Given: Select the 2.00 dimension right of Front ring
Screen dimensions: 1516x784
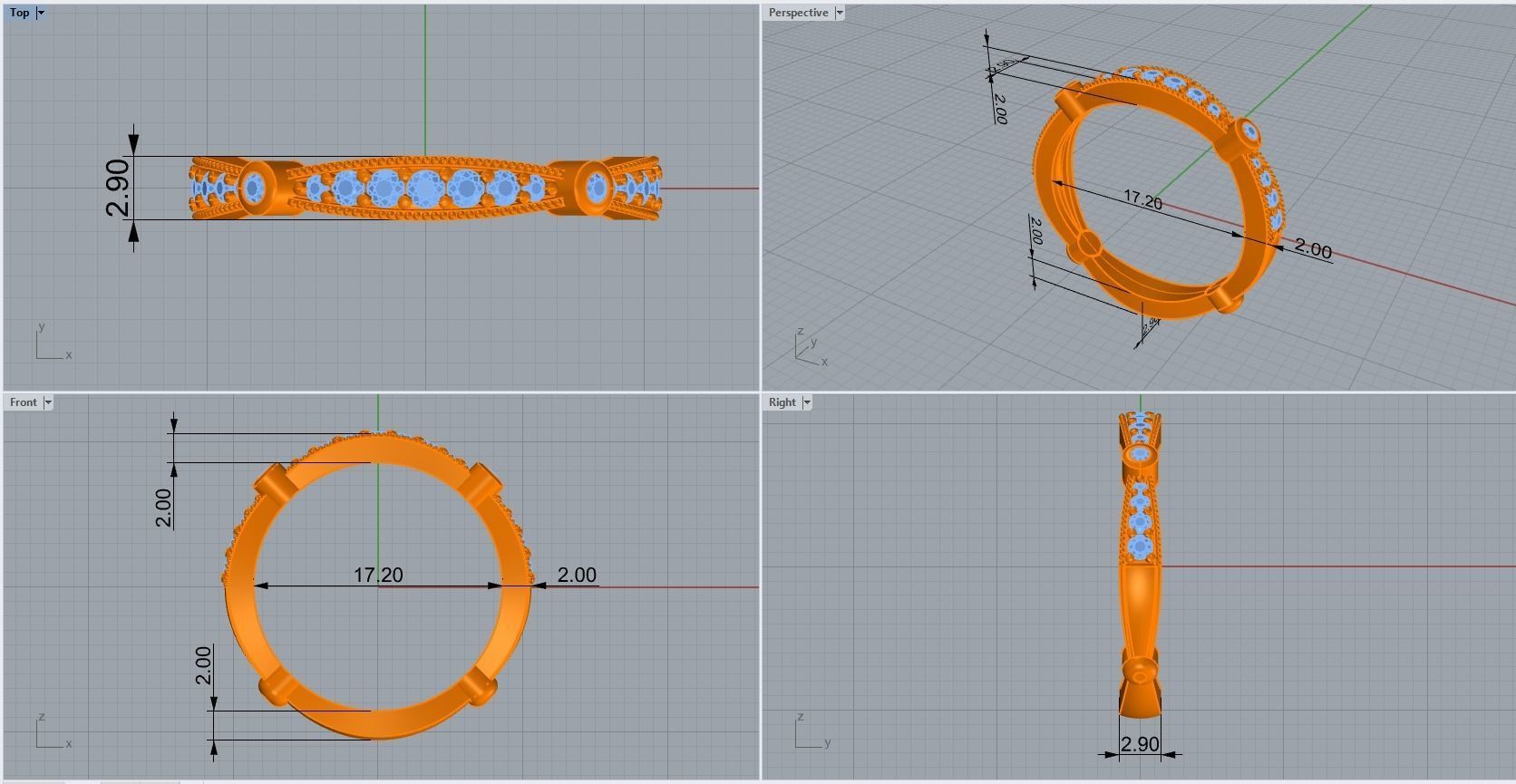Looking at the screenshot, I should click(x=577, y=575).
